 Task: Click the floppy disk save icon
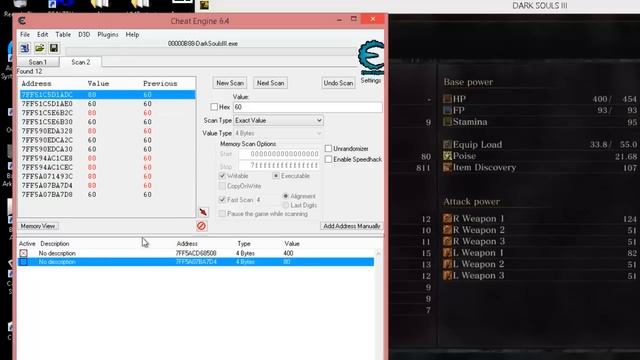coord(53,48)
